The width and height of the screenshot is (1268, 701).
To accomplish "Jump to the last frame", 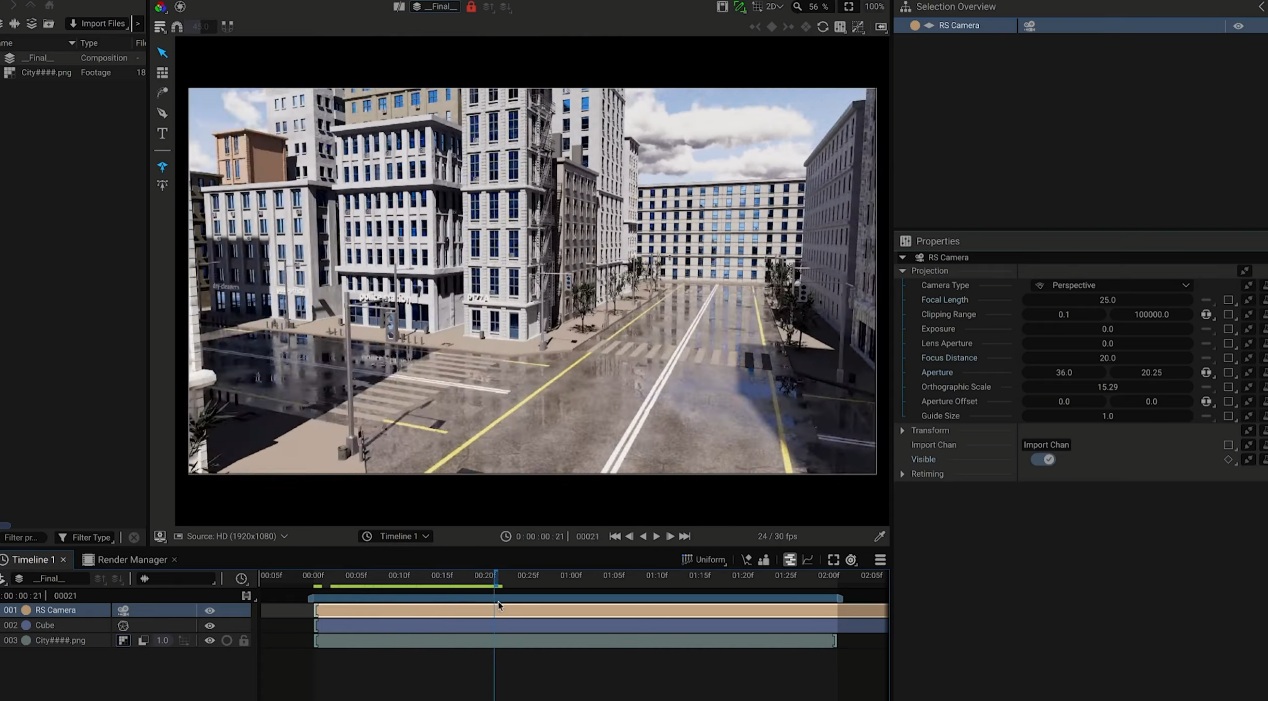I will pyautogui.click(x=685, y=537).
